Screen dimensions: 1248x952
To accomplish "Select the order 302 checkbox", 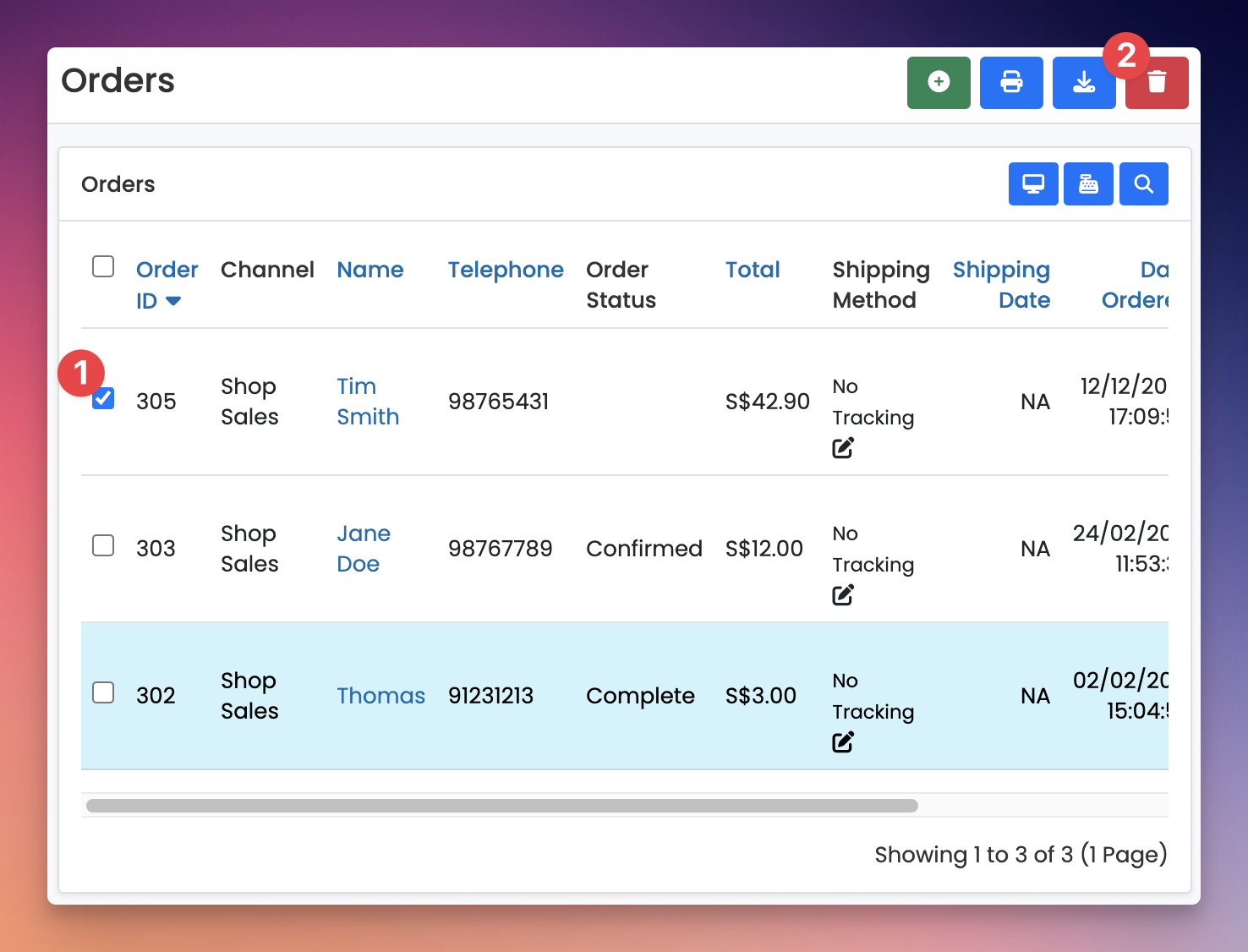I will pyautogui.click(x=103, y=692).
